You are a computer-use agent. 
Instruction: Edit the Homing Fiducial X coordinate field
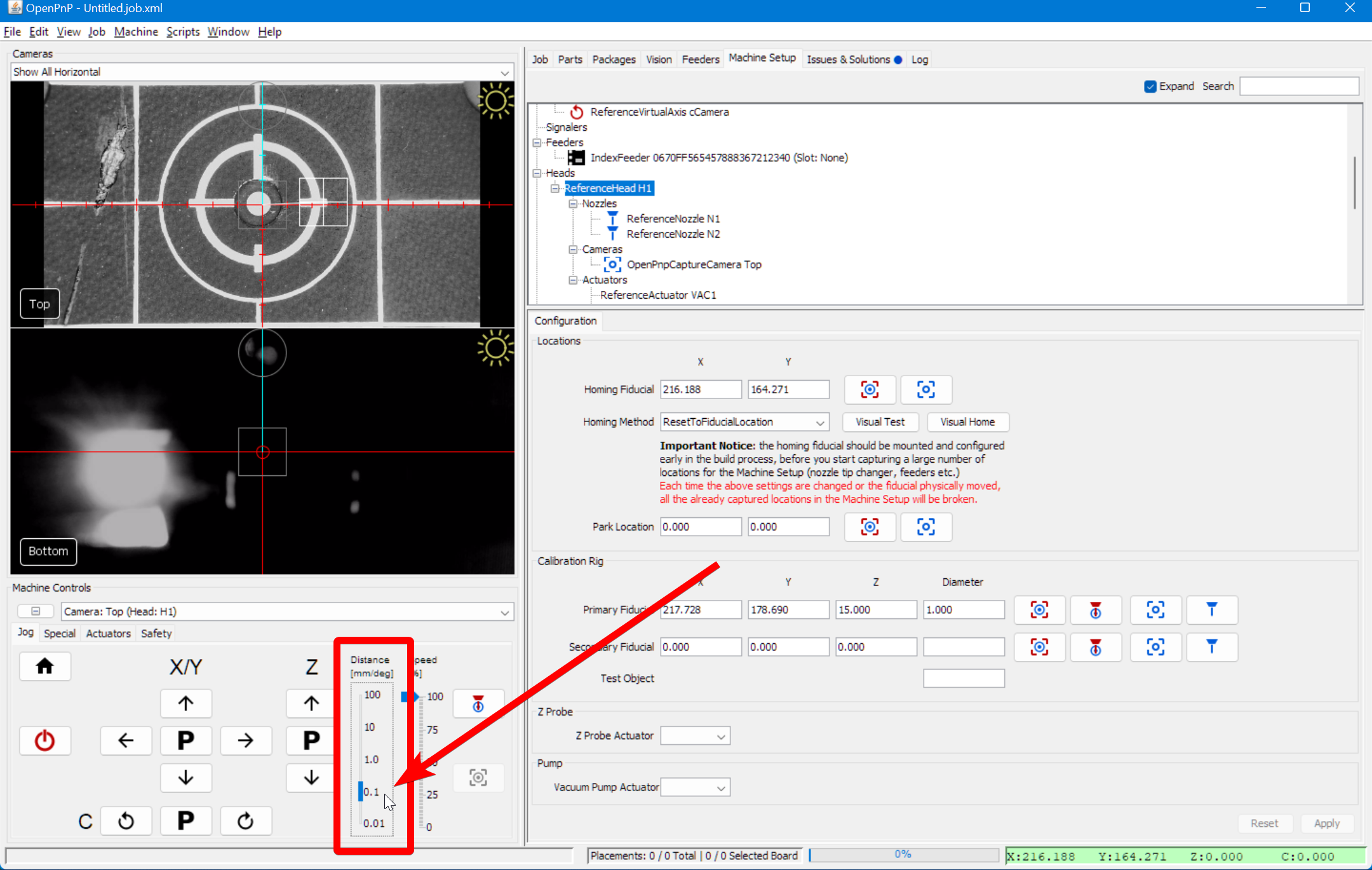700,389
